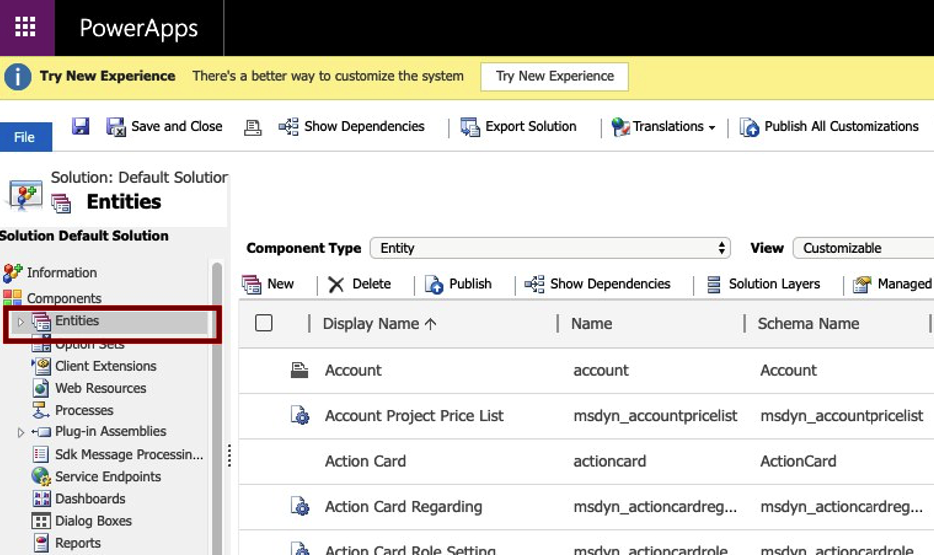Click the msdyn_accountpricelist Name cell
Image resolution: width=934 pixels, height=555 pixels.
pos(655,416)
